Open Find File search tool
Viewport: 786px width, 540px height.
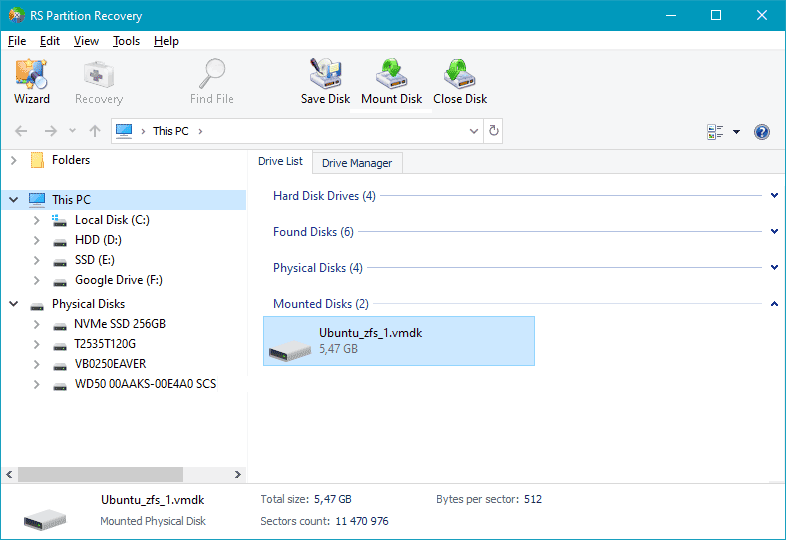212,81
